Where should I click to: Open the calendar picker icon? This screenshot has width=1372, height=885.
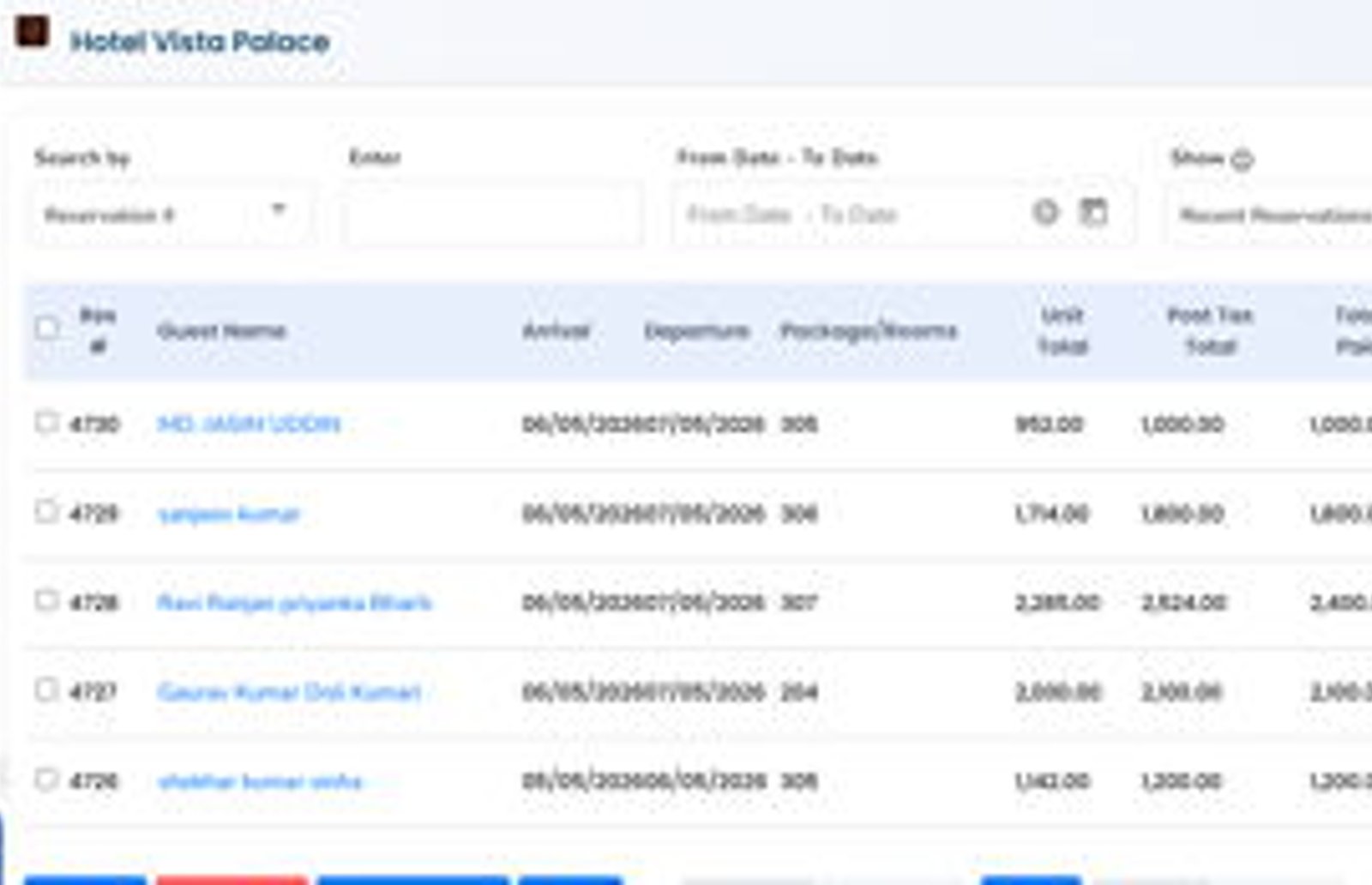(1092, 211)
